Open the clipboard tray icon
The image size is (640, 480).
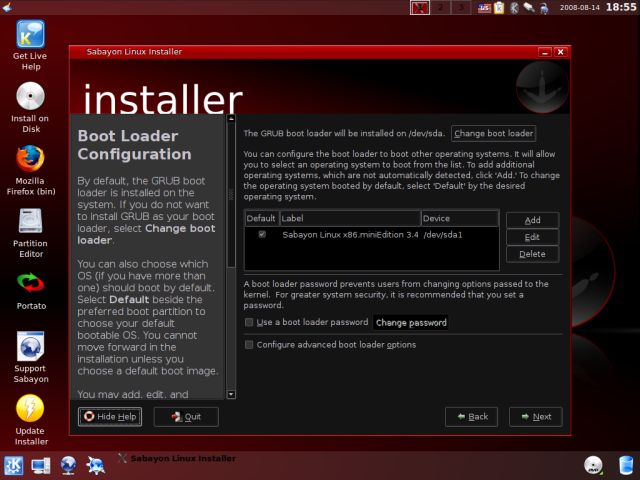tap(499, 8)
